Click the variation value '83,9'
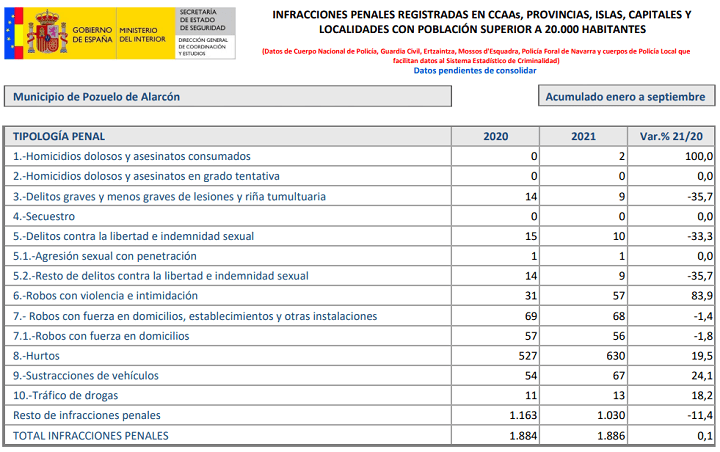720x452 pixels. [x=702, y=295]
